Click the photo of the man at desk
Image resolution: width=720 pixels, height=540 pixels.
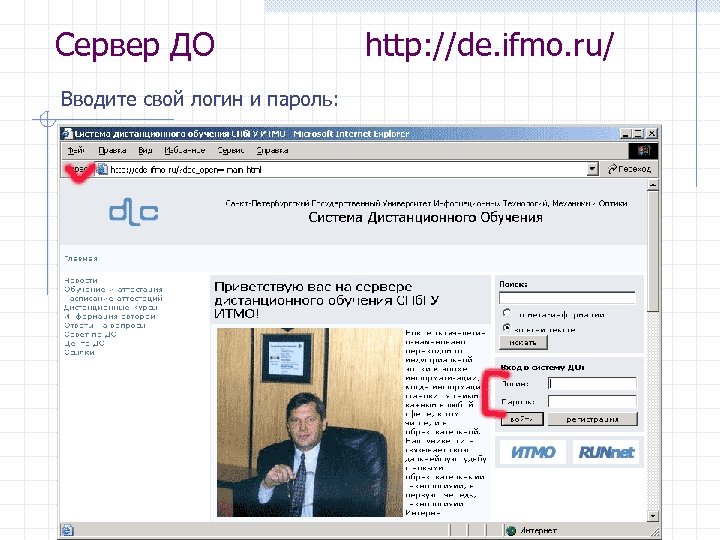point(310,422)
